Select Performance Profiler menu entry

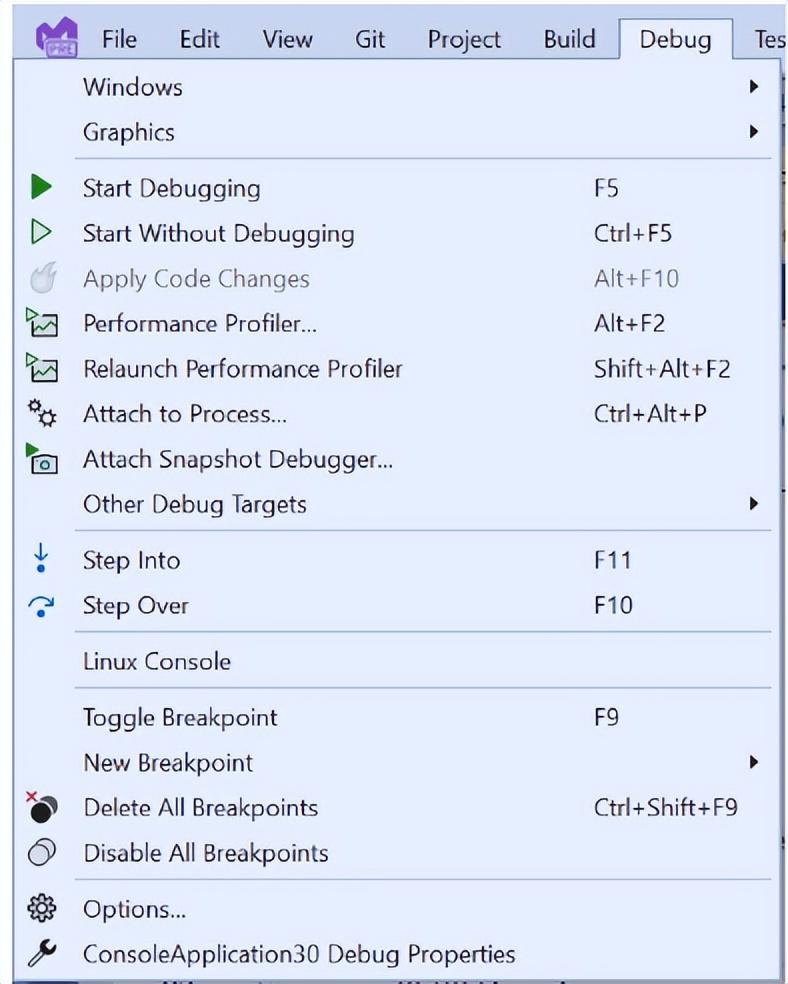pos(397,323)
